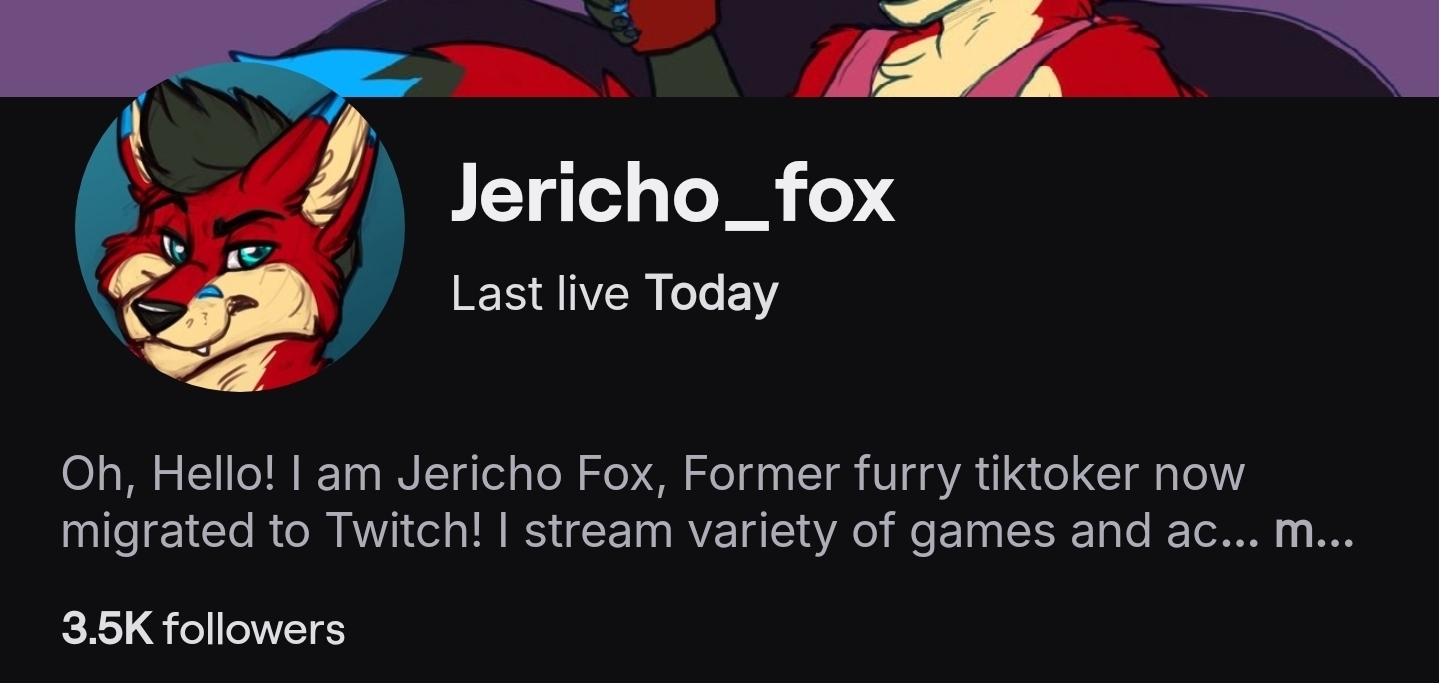Tap the bio line mentioning furry tiktoker
This screenshot has width=1439, height=683.
653,473
